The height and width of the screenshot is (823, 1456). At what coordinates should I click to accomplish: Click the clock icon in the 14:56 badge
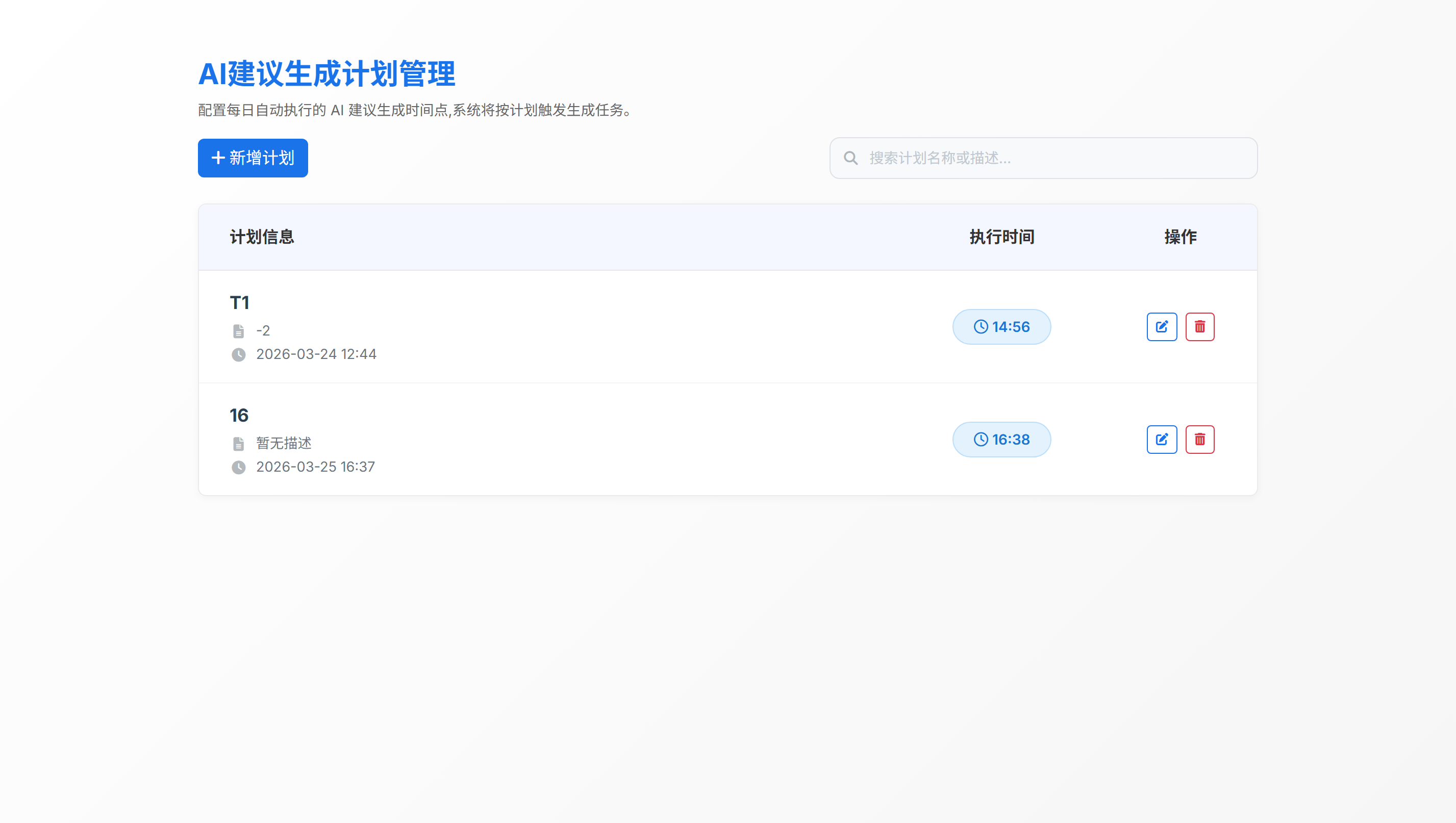click(981, 327)
